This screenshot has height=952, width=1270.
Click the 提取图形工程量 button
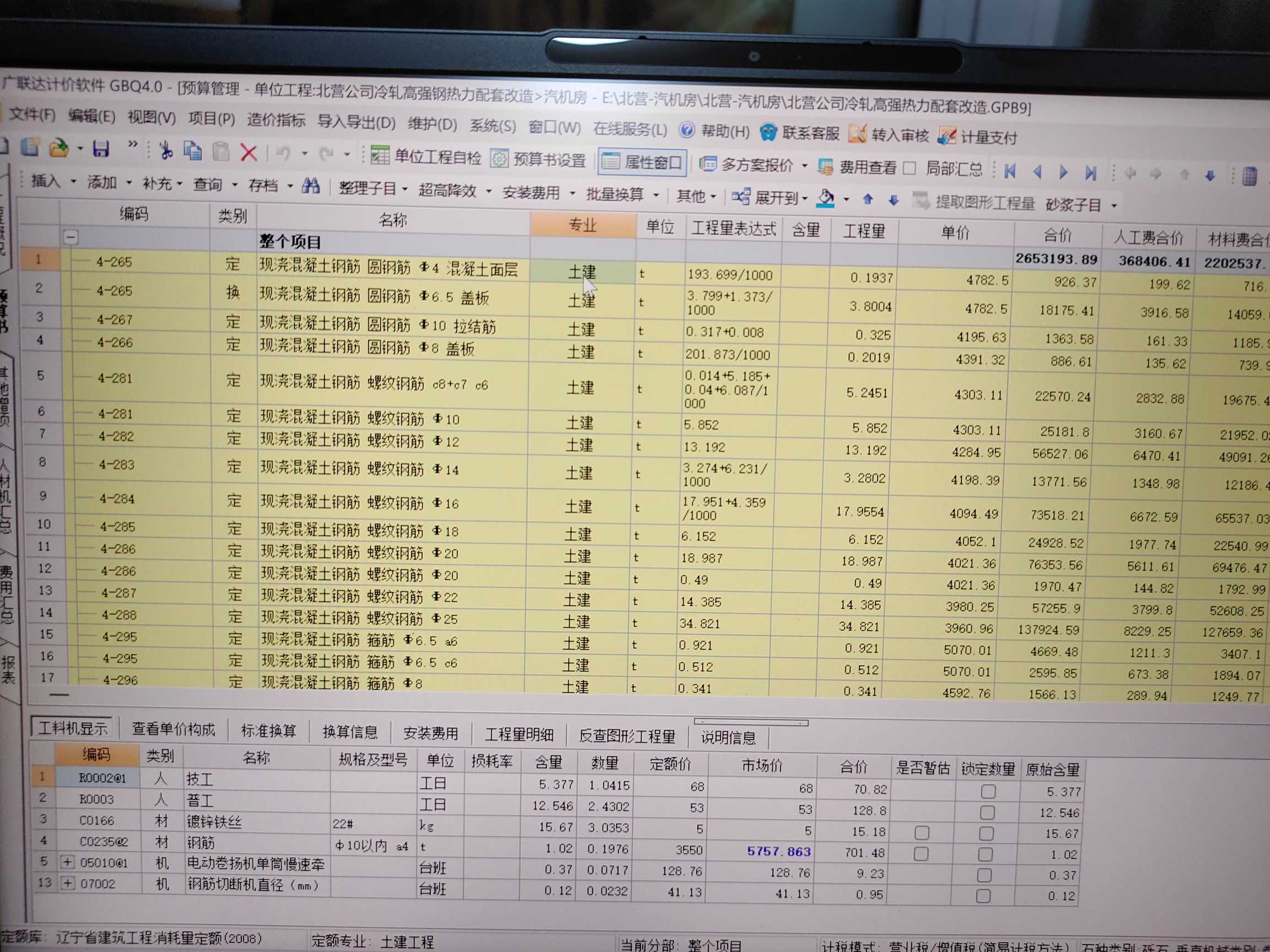tap(974, 202)
